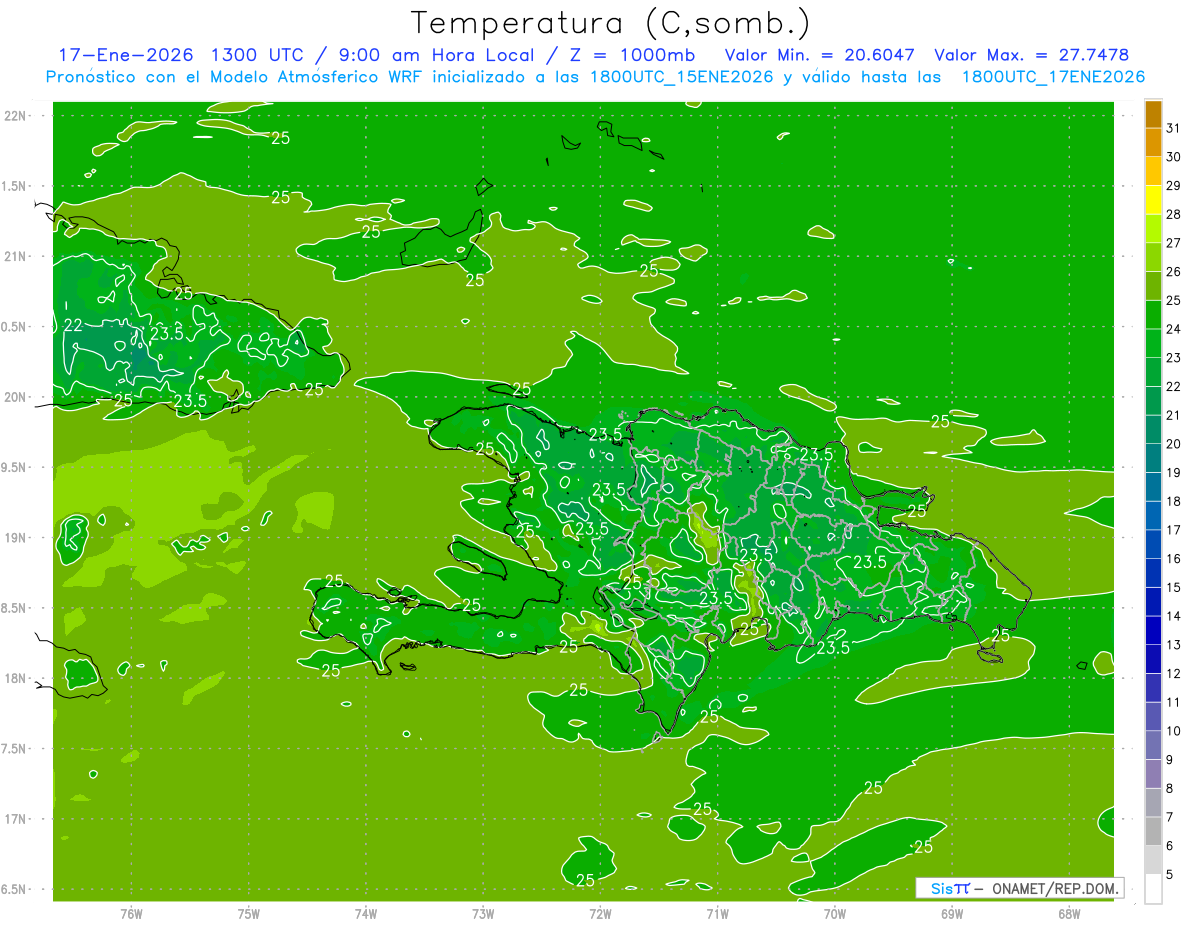Click the legend value label 20
Screen dimensions: 1200x927
pyautogui.click(x=1173, y=444)
